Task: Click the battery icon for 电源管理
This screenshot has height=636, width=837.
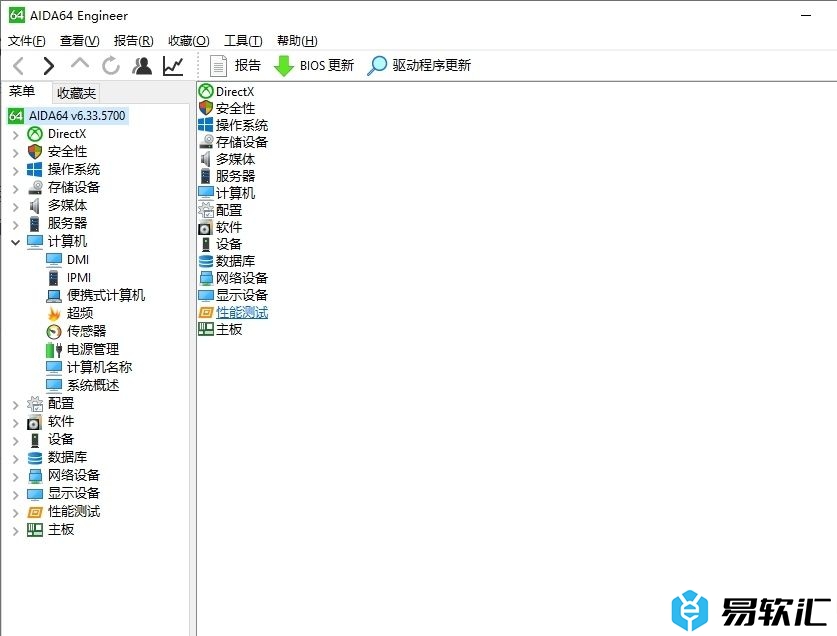Action: [x=53, y=350]
